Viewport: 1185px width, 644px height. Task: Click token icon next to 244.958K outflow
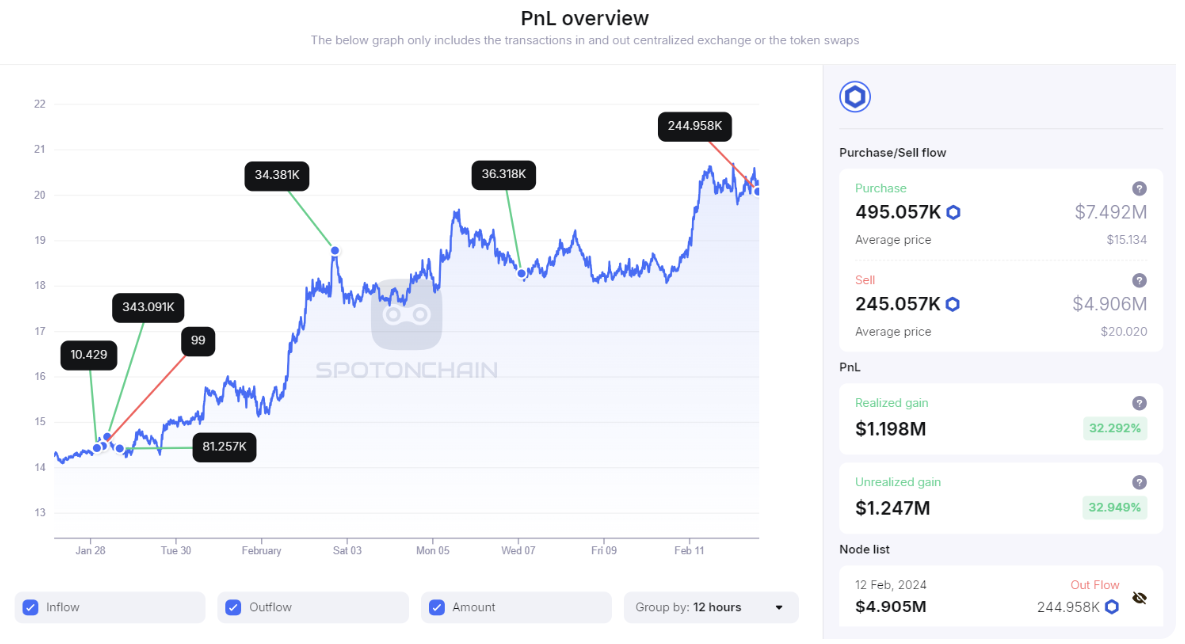[x=1112, y=606]
